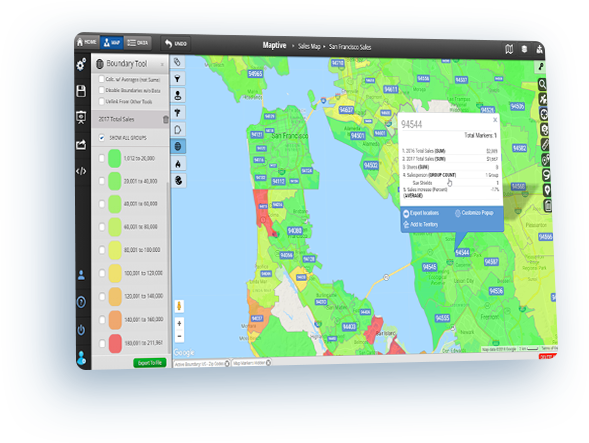
Task: Select the active boundary tool icon
Action: pyautogui.click(x=178, y=146)
